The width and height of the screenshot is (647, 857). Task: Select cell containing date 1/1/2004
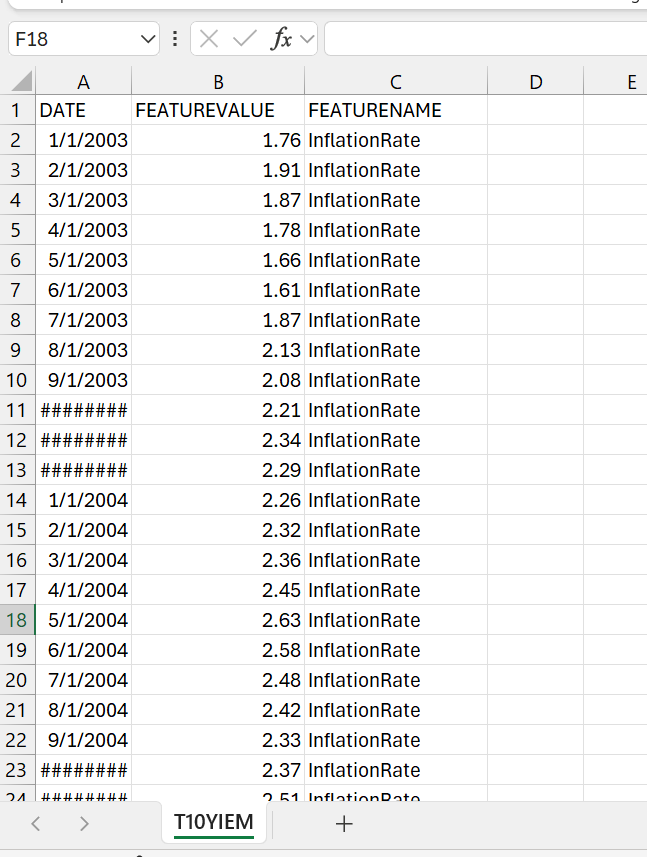pos(84,500)
